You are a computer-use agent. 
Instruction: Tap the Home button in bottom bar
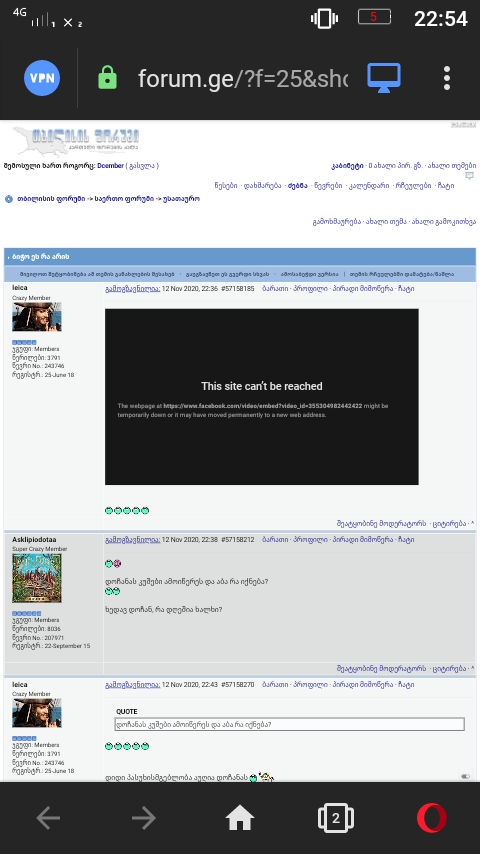coord(240,818)
